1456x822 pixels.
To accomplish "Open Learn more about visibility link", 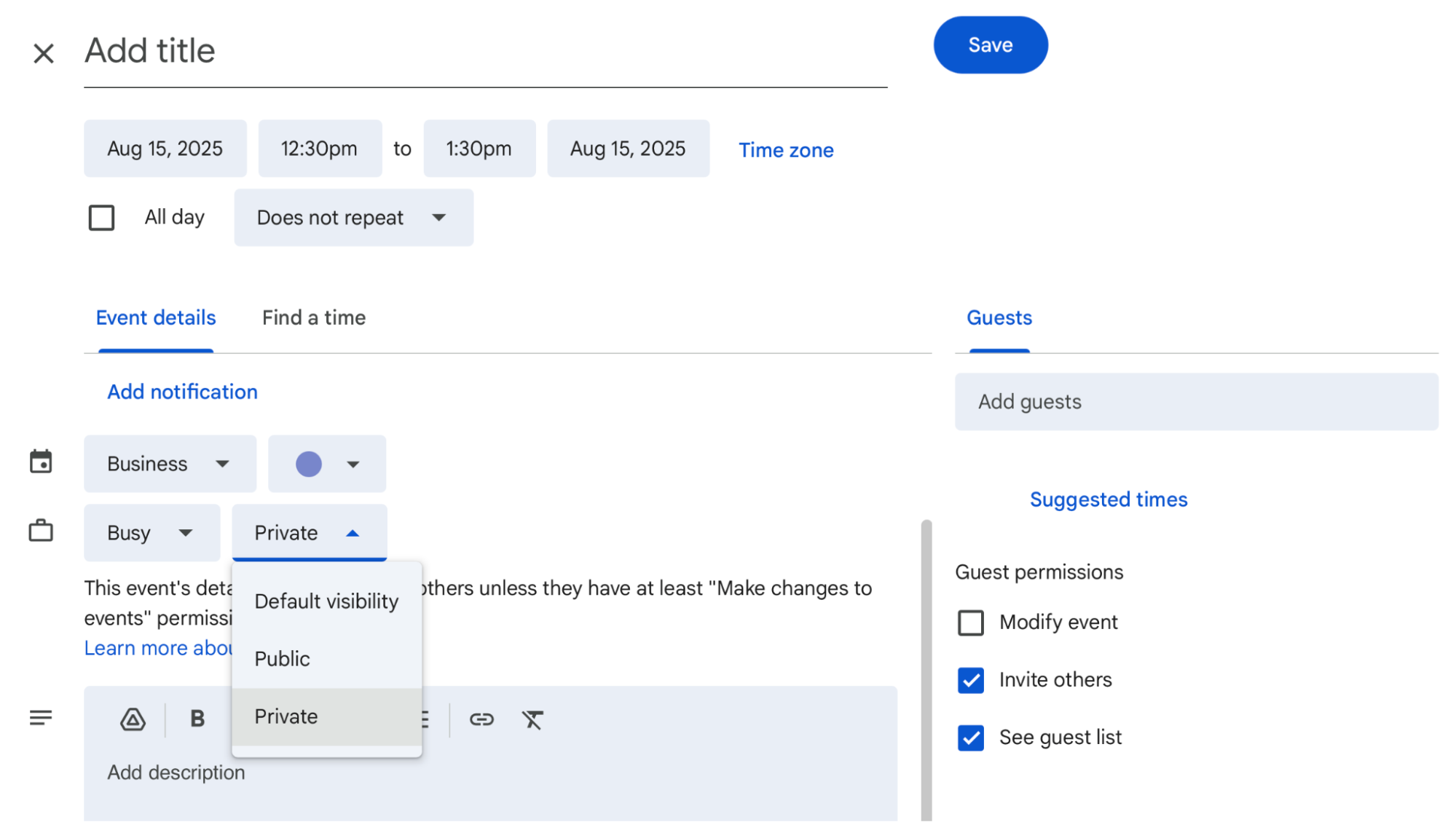I will tap(158, 648).
